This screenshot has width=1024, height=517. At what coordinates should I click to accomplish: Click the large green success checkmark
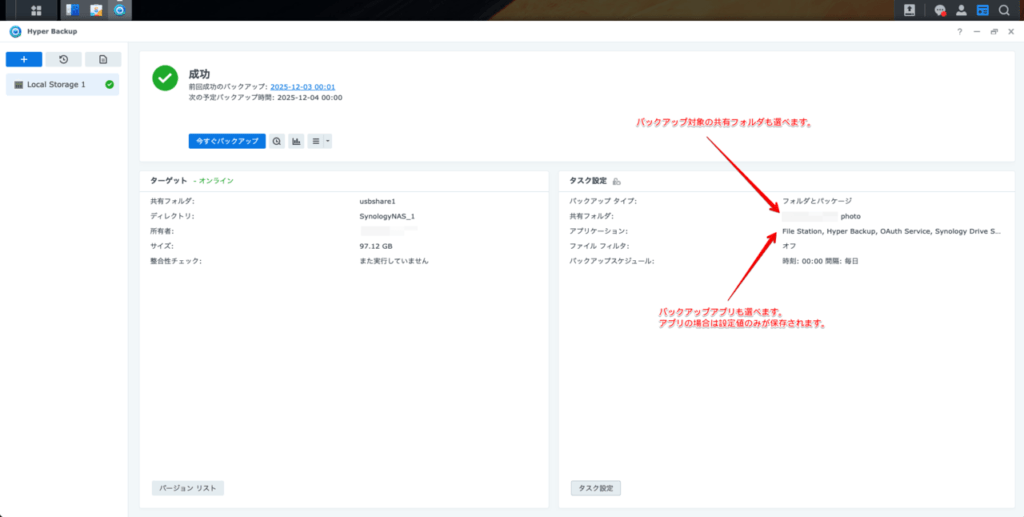coord(165,78)
